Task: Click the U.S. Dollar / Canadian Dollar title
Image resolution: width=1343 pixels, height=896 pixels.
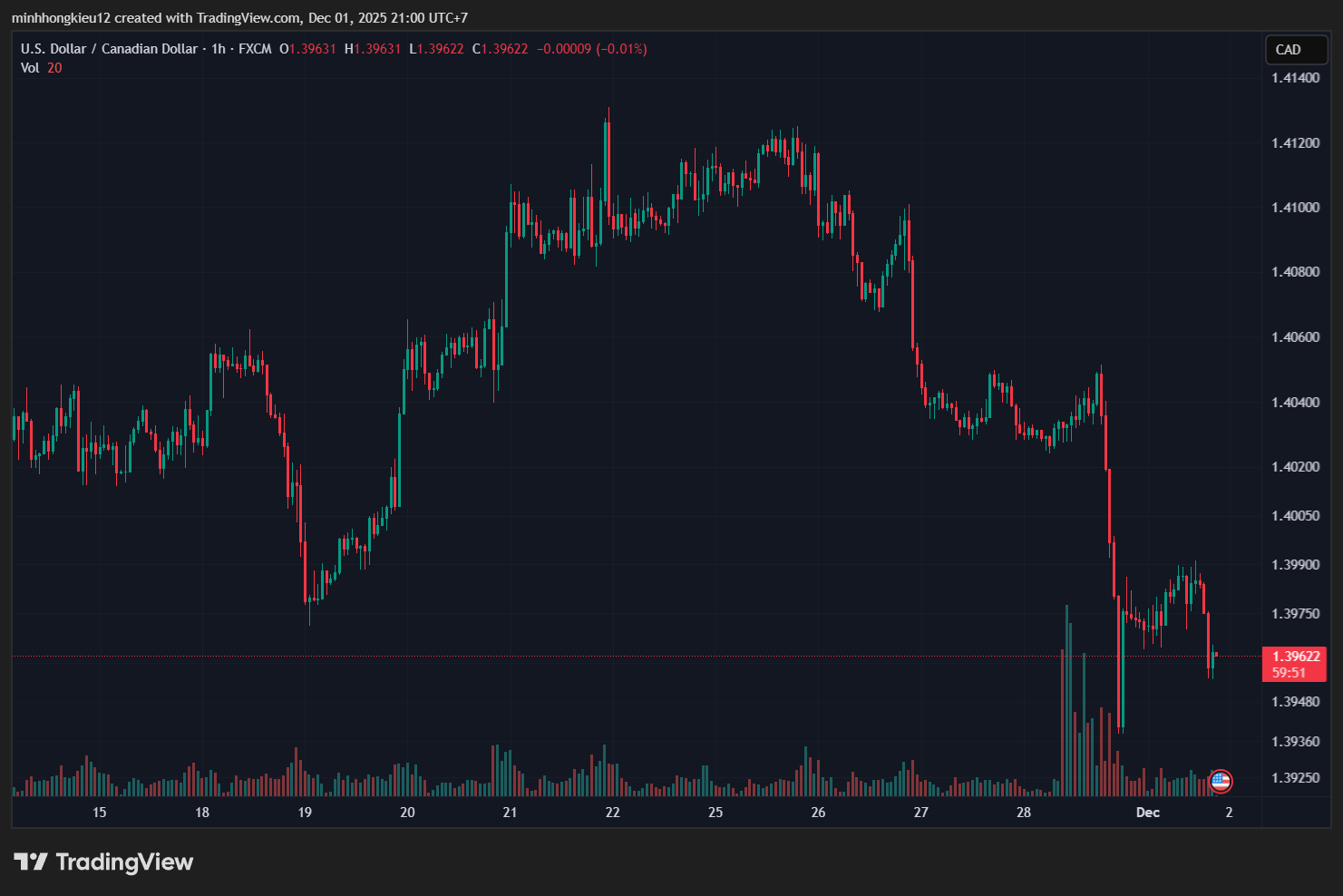Action: pyautogui.click(x=109, y=49)
